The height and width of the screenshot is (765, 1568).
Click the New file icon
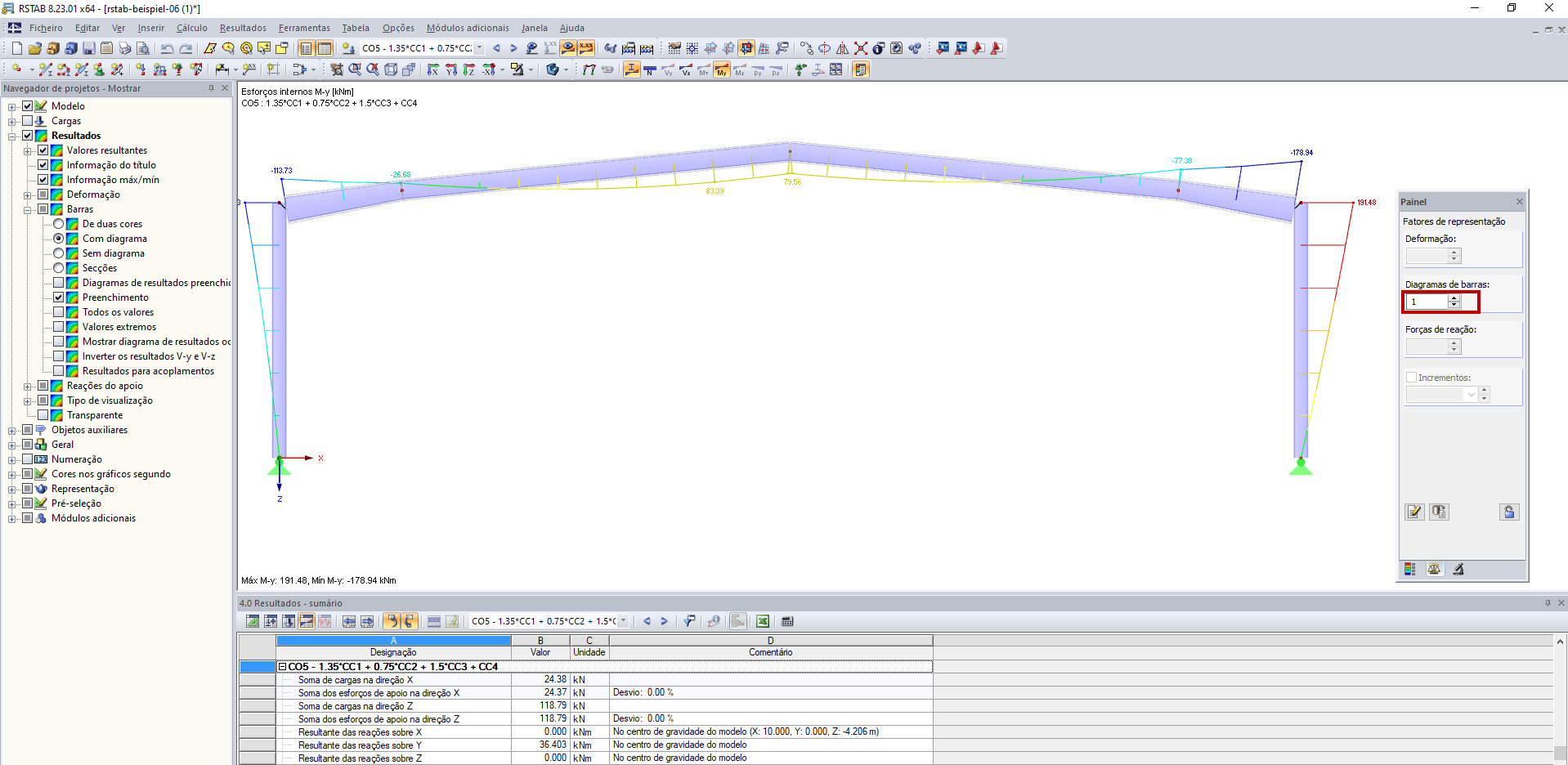[x=16, y=48]
